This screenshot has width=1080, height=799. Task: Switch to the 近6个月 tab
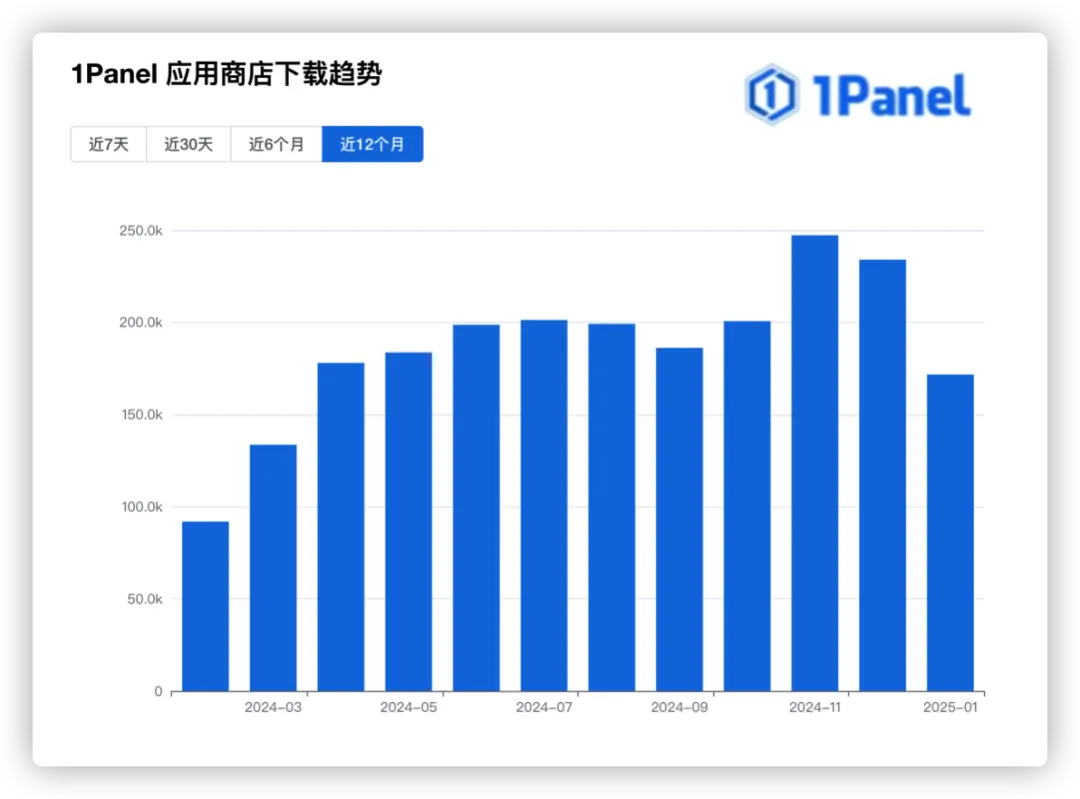pos(276,144)
